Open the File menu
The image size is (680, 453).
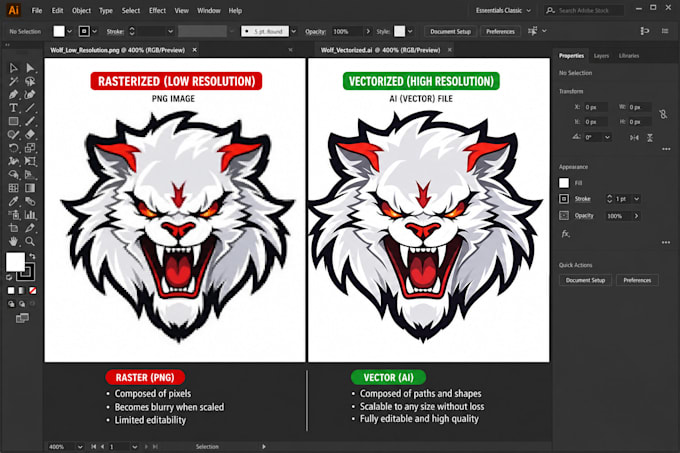[37, 10]
